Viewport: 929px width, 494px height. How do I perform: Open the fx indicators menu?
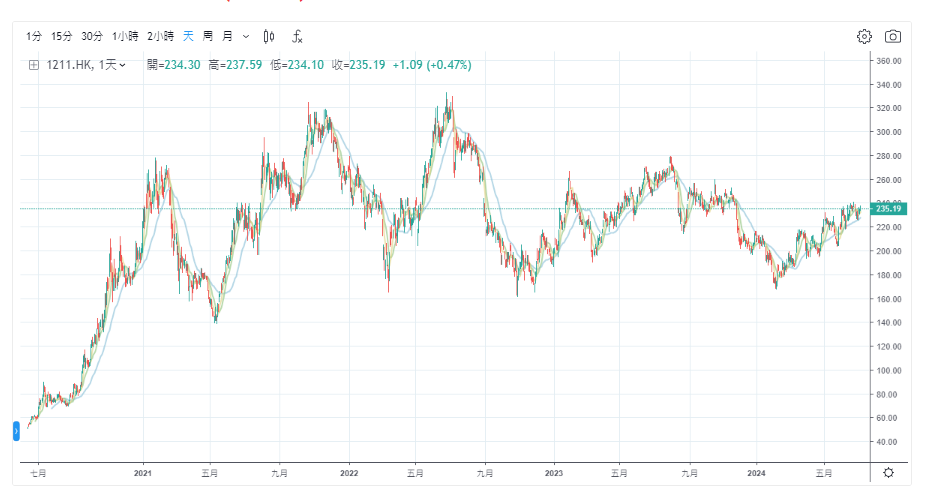tap(297, 37)
